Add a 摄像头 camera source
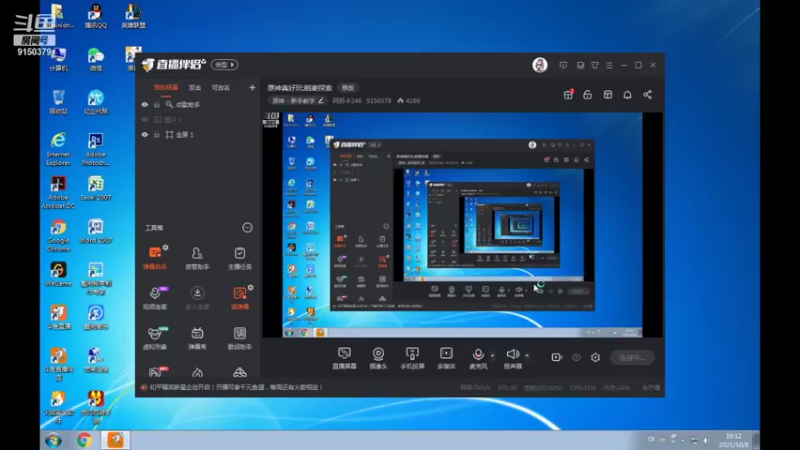The height and width of the screenshot is (450, 800). point(378,358)
